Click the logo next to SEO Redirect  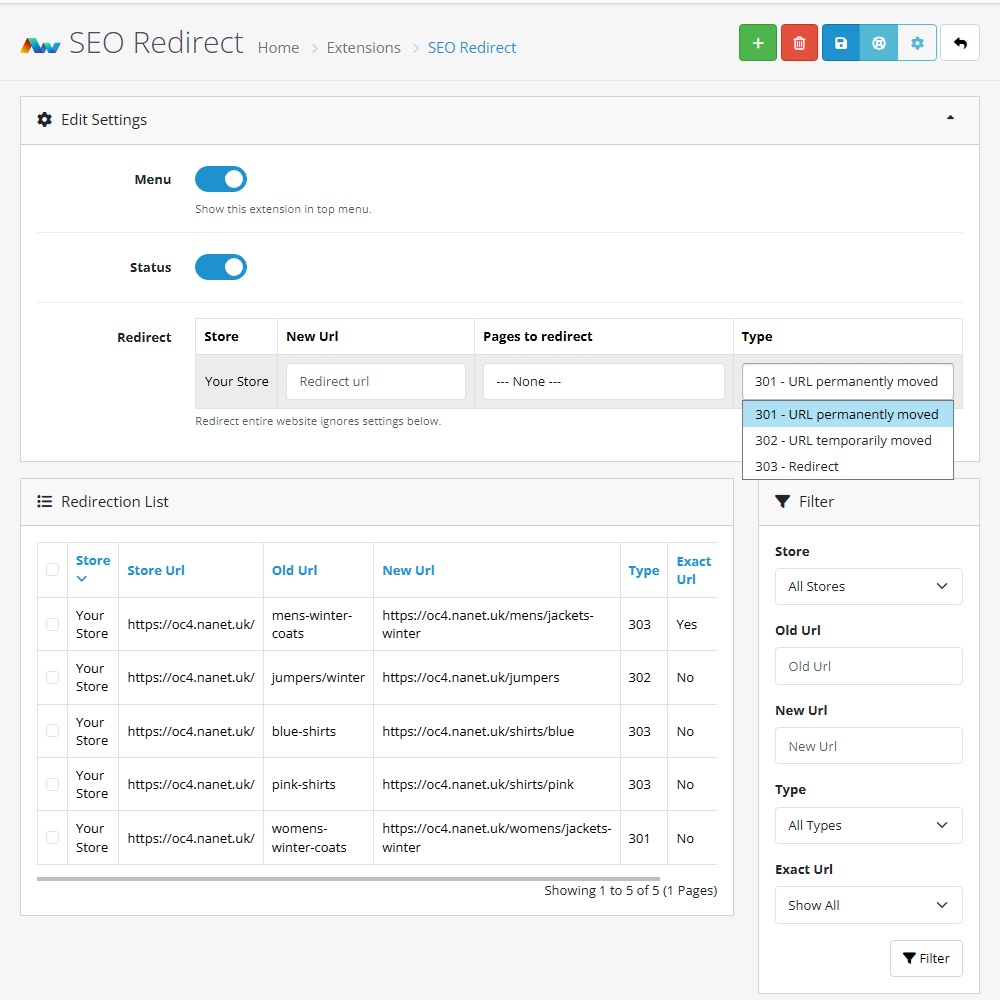[x=41, y=46]
